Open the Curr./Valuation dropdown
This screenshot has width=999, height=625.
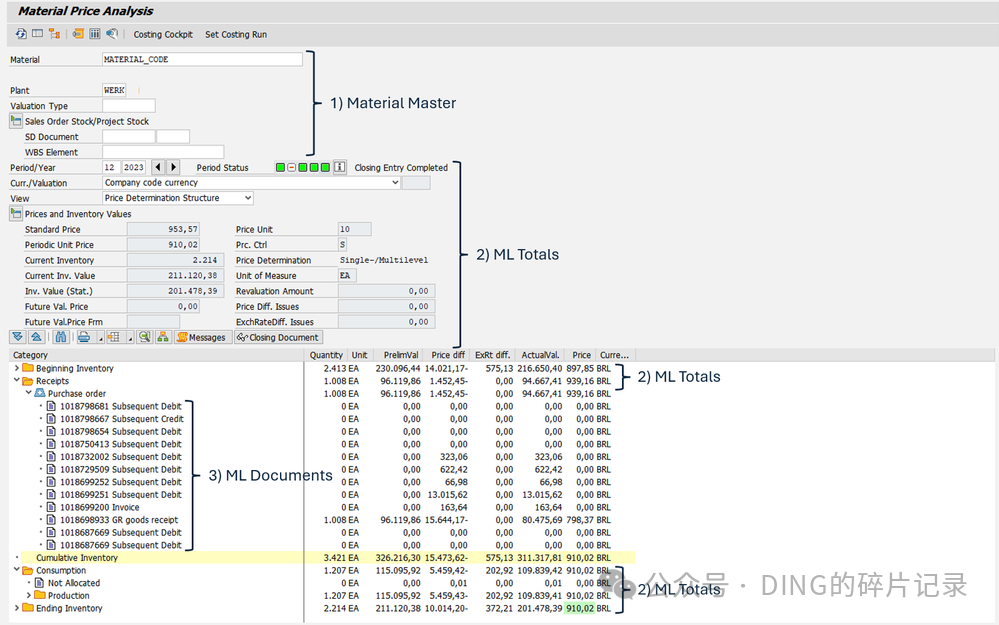coord(395,183)
